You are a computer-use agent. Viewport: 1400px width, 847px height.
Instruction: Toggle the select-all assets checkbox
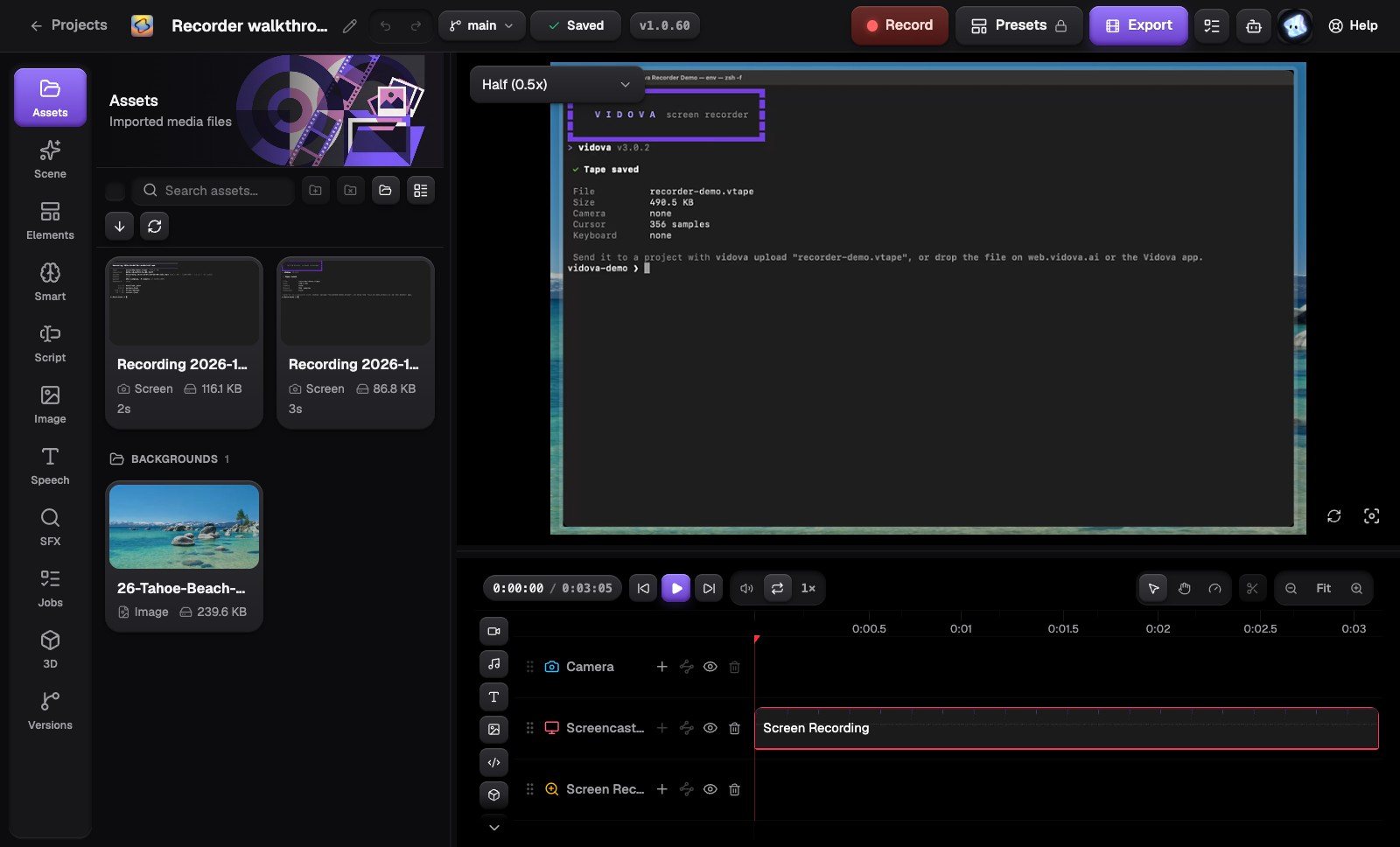[115, 191]
